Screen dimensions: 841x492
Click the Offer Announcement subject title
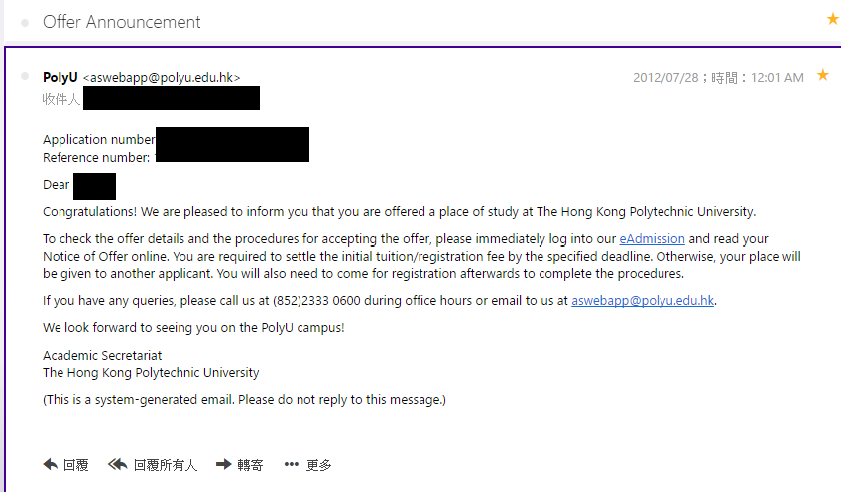coord(122,22)
